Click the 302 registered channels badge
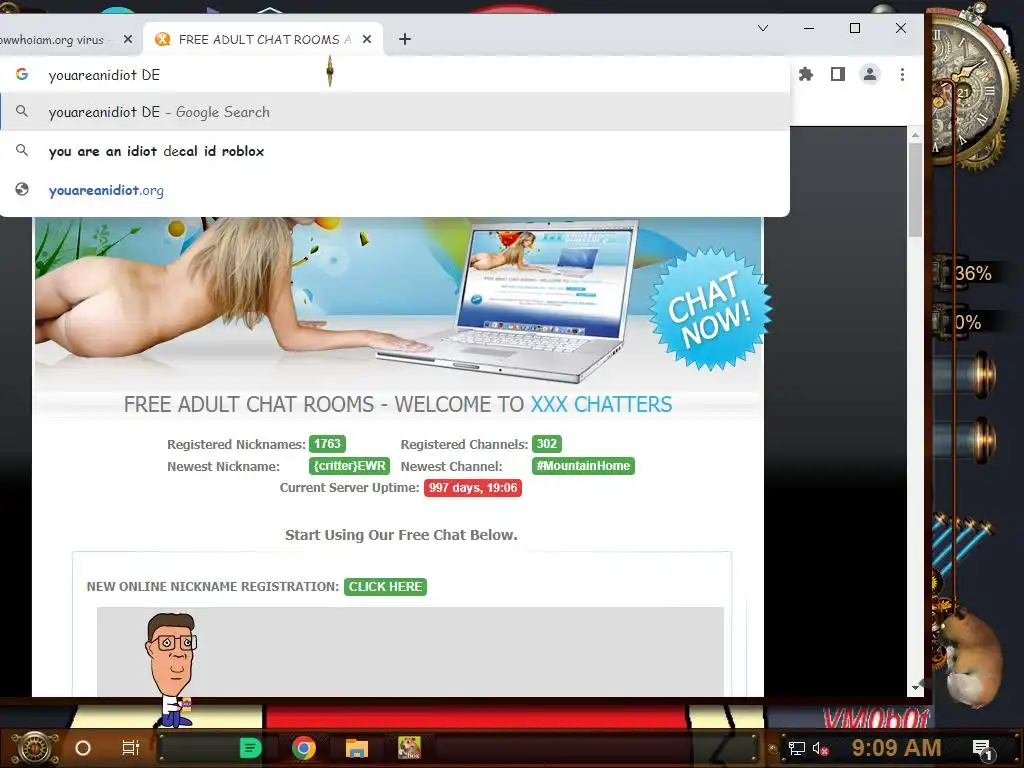 tap(547, 444)
